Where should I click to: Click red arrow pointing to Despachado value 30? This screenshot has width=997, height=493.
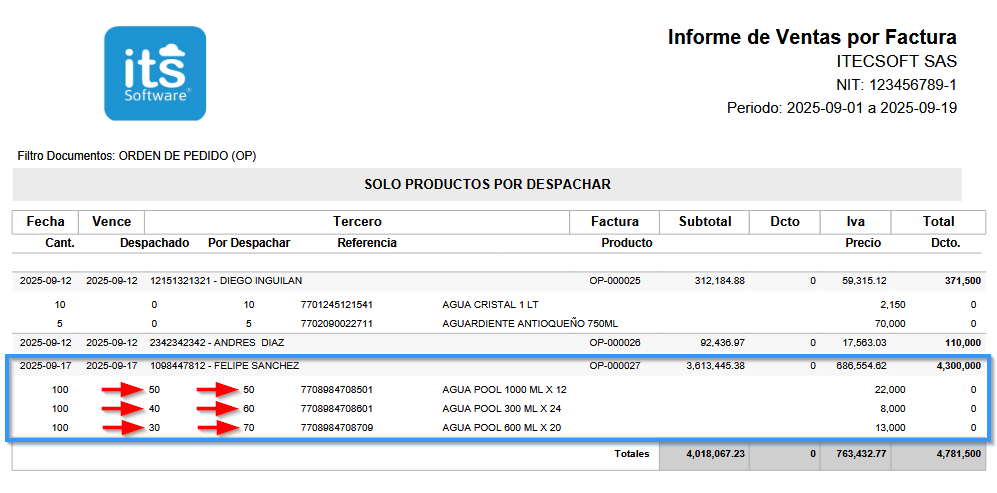click(126, 428)
